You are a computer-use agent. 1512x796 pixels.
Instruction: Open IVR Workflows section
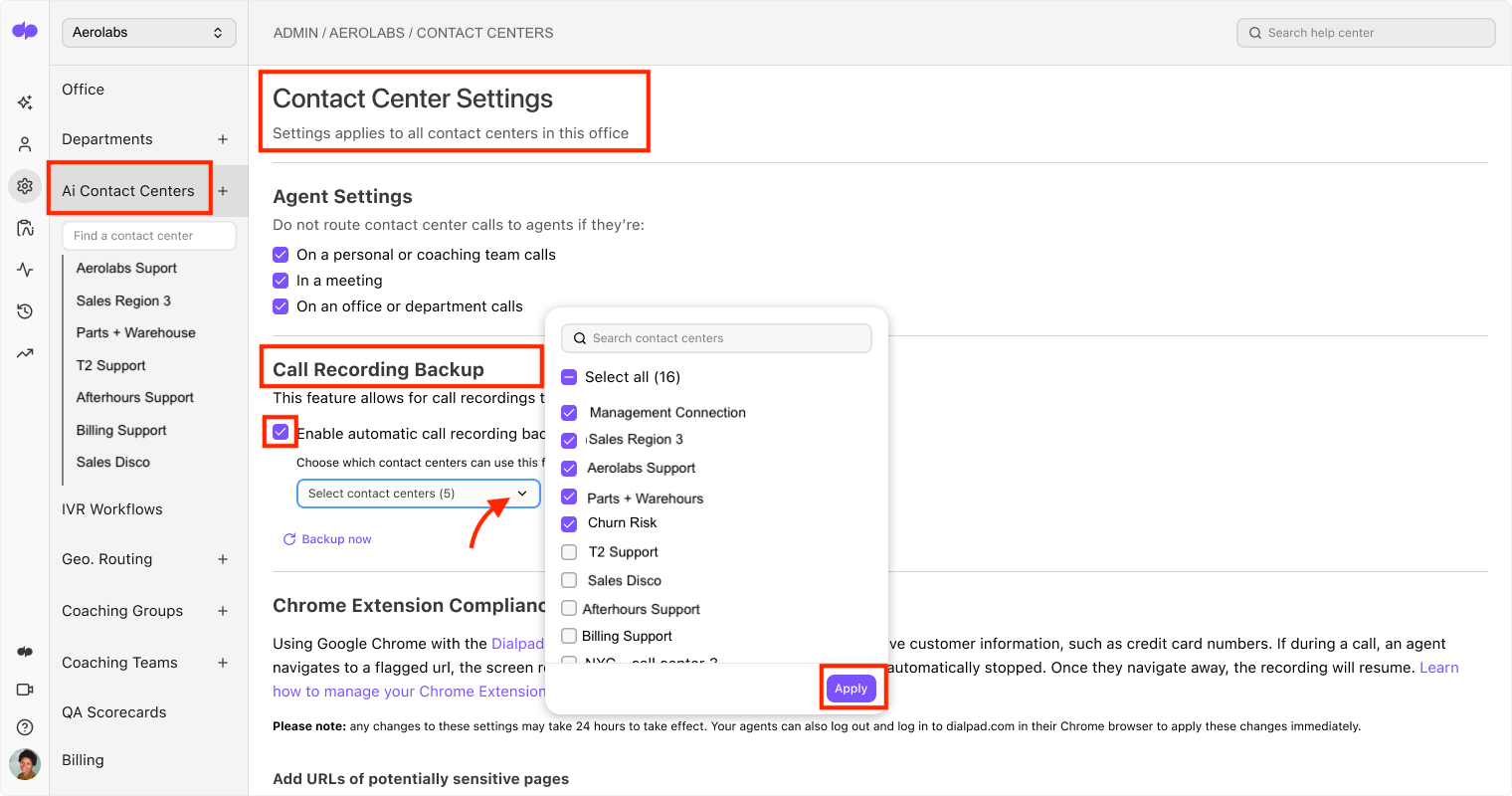[112, 509]
